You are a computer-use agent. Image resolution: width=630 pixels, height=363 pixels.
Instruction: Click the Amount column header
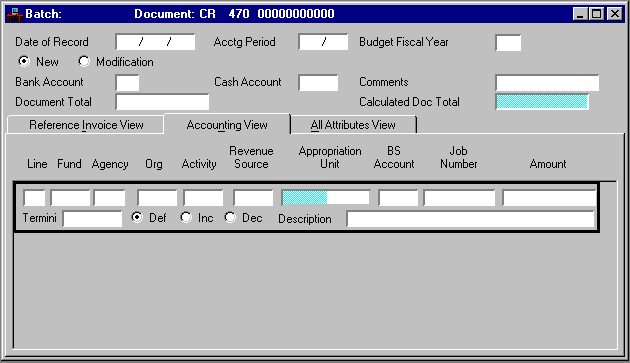pyautogui.click(x=548, y=164)
